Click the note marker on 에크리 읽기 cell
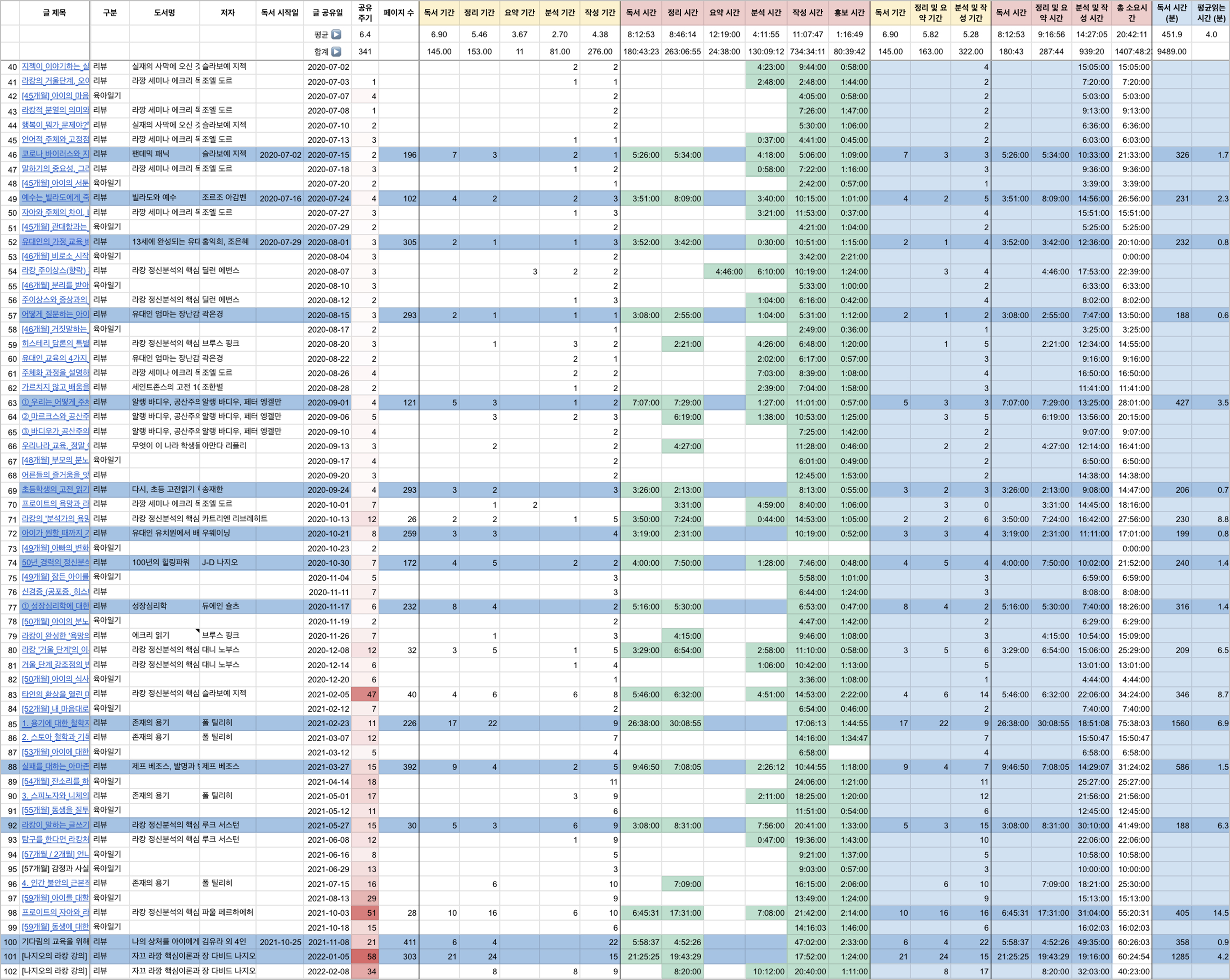Viewport: 1230px width, 980px height. pos(197,631)
